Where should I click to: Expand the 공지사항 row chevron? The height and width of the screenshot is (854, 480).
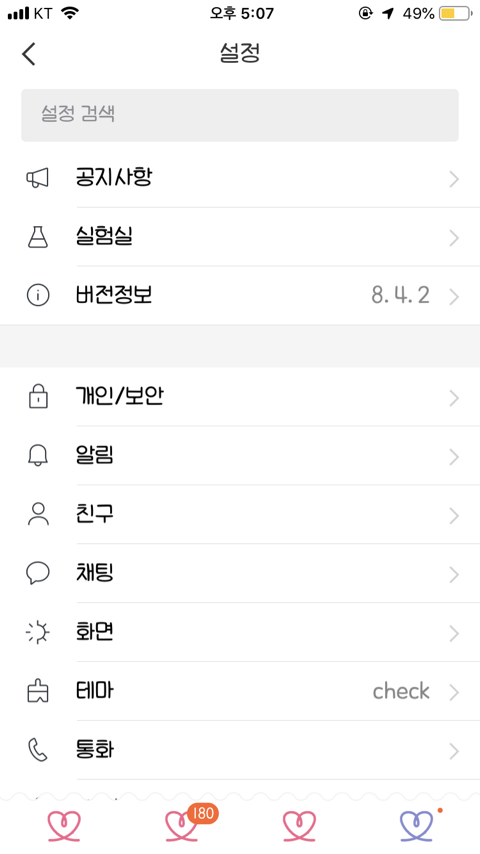pos(454,179)
